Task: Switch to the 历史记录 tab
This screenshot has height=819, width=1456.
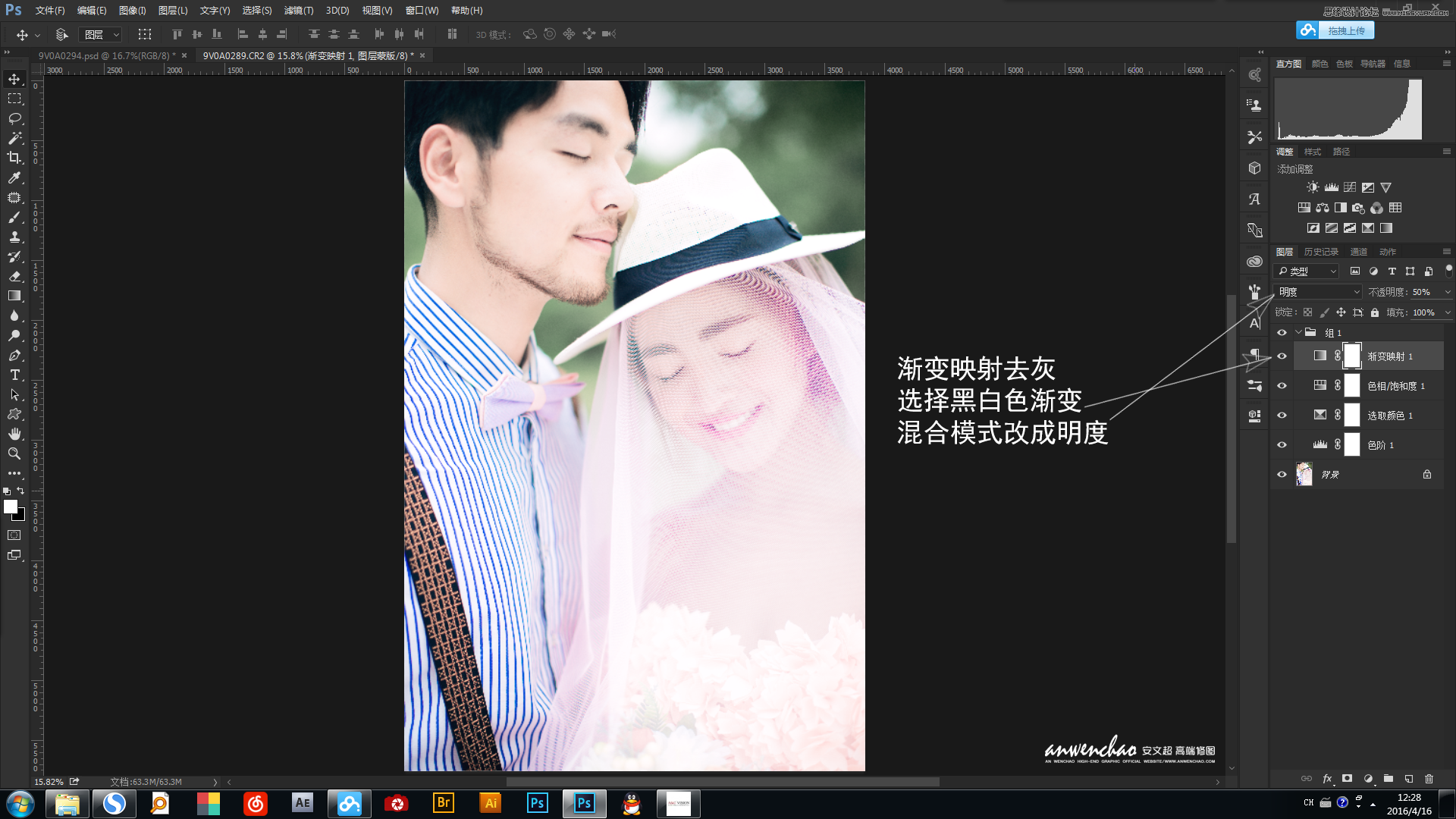Action: click(1321, 252)
